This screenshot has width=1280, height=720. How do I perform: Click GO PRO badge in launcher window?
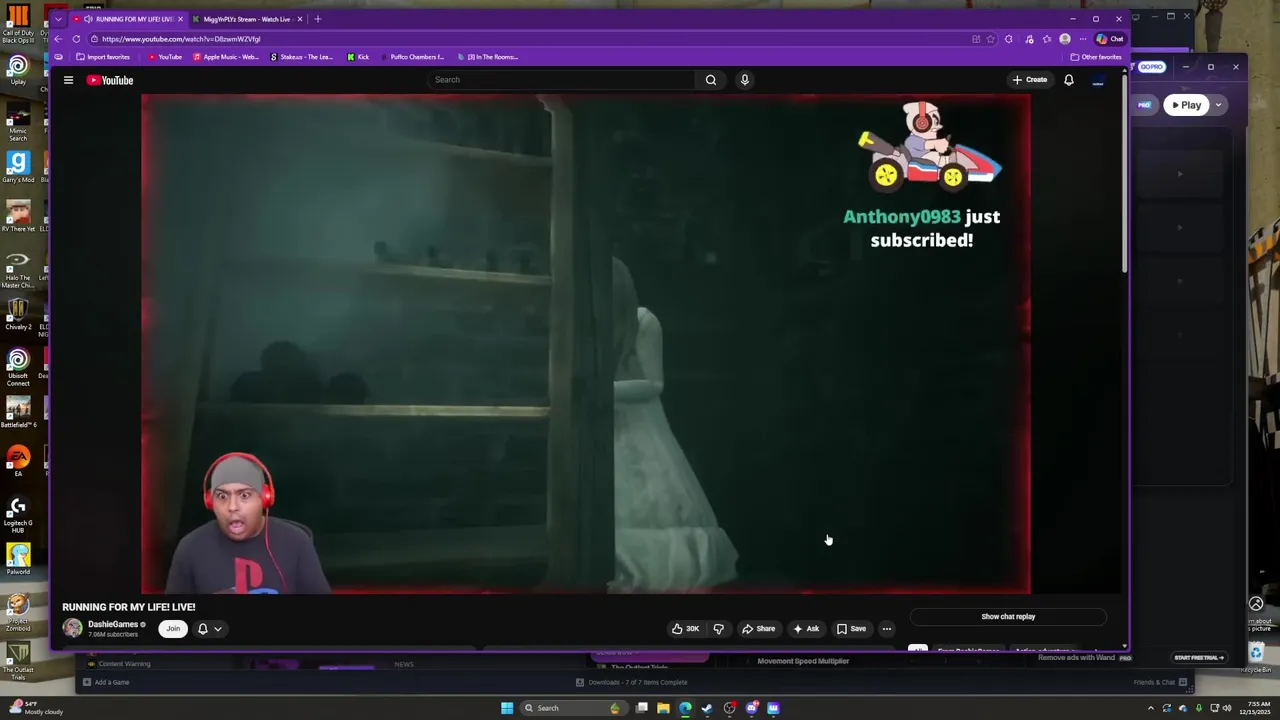click(x=1151, y=67)
